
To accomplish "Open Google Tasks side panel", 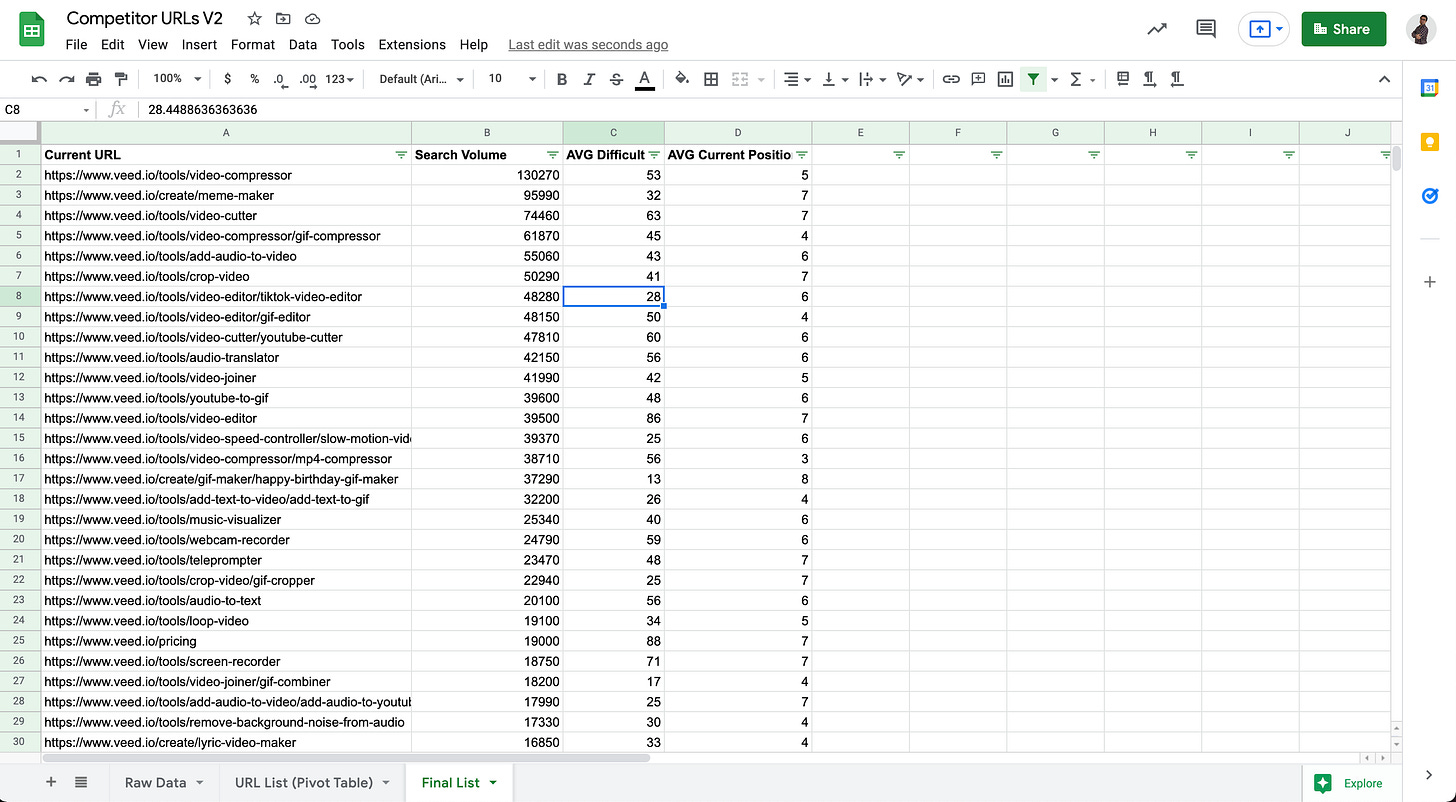I will 1429,196.
